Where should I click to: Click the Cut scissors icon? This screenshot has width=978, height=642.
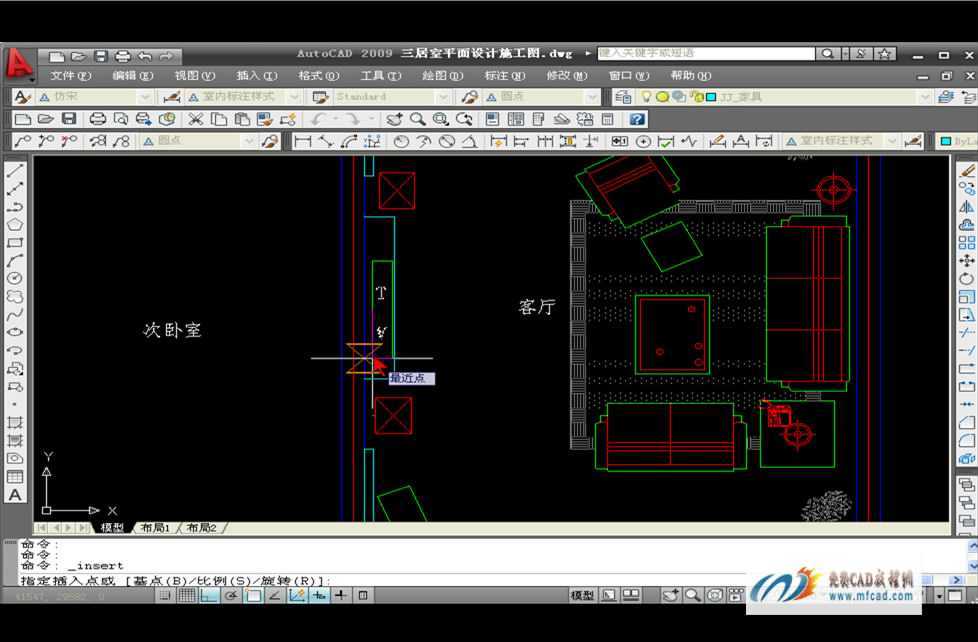pos(196,119)
